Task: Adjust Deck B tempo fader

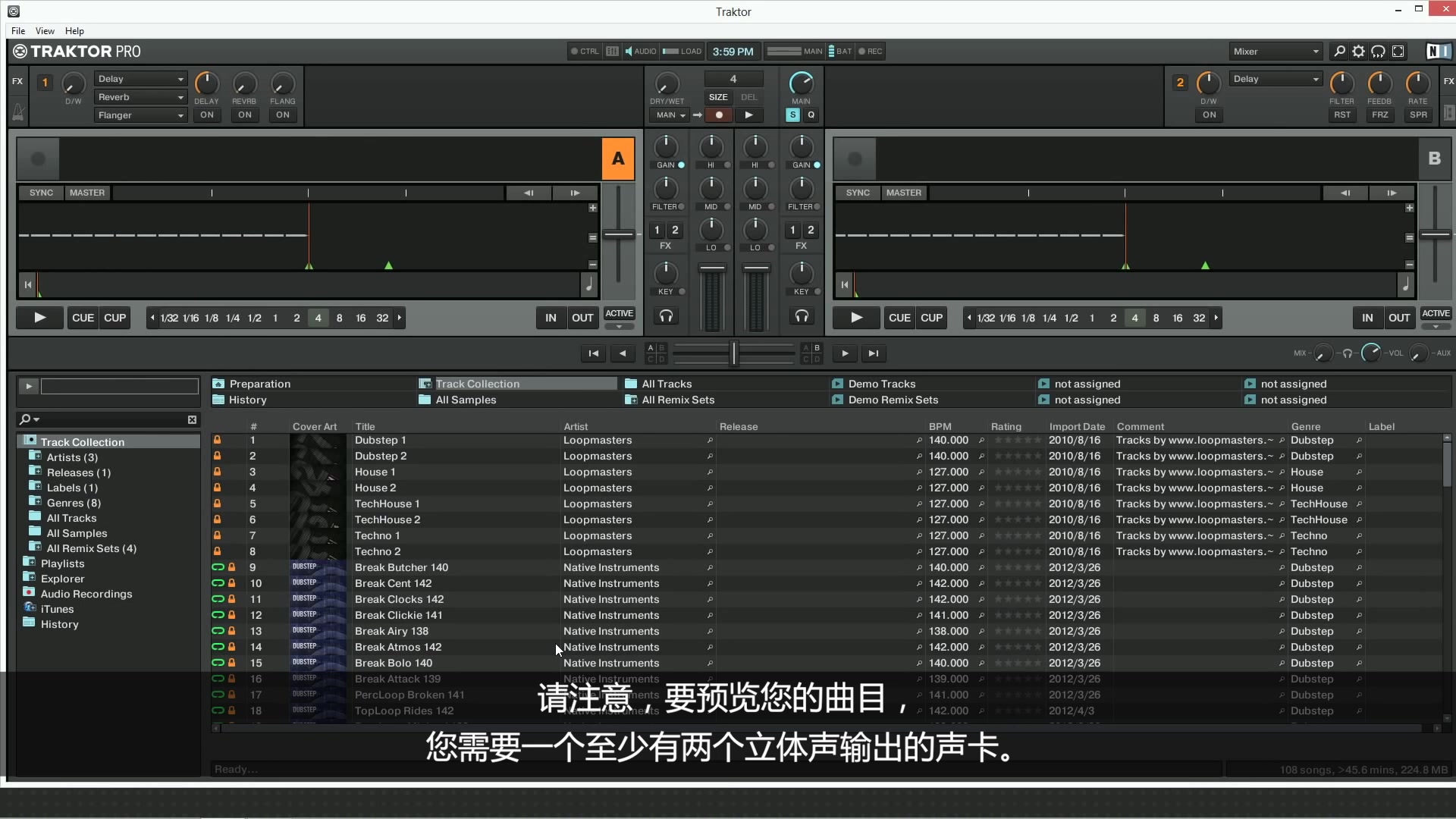Action: (x=1435, y=235)
